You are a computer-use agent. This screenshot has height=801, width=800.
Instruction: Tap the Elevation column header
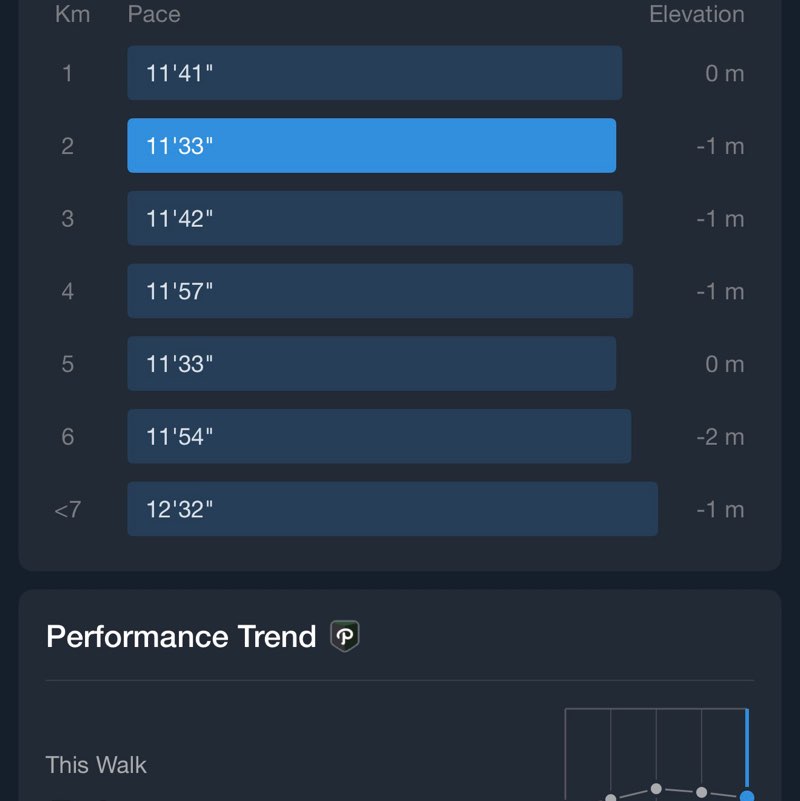(696, 14)
